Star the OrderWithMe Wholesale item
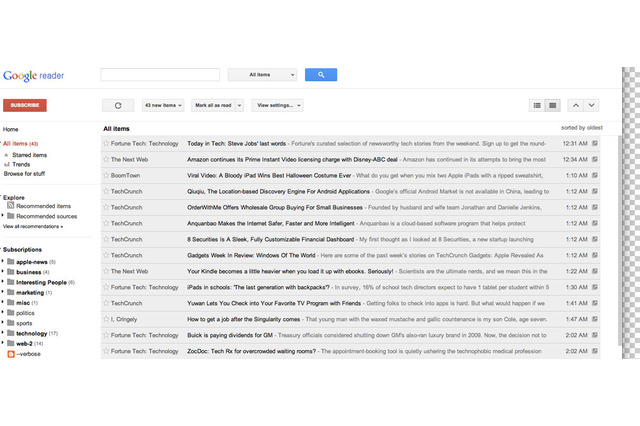Viewport: 640px width, 426px height. (x=106, y=207)
